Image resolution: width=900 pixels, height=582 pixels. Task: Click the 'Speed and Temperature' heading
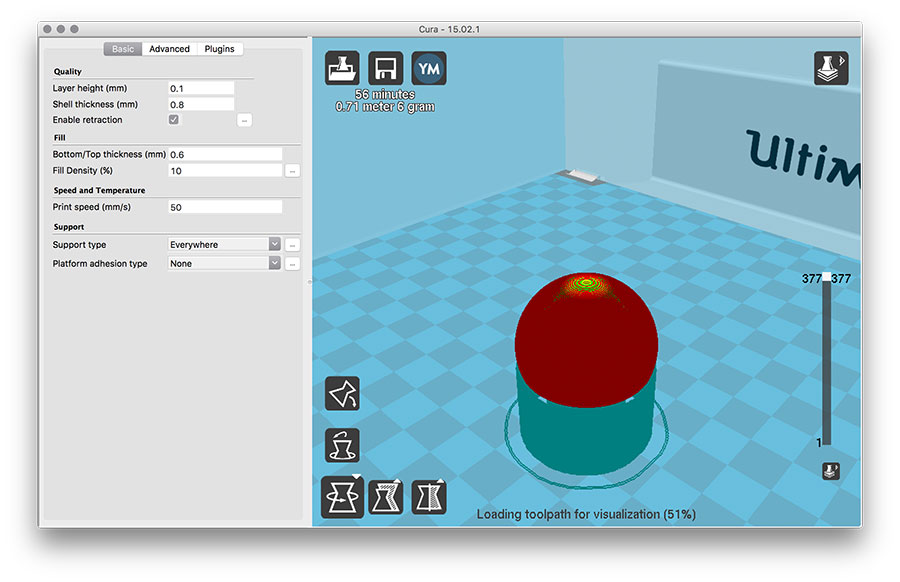pos(99,190)
